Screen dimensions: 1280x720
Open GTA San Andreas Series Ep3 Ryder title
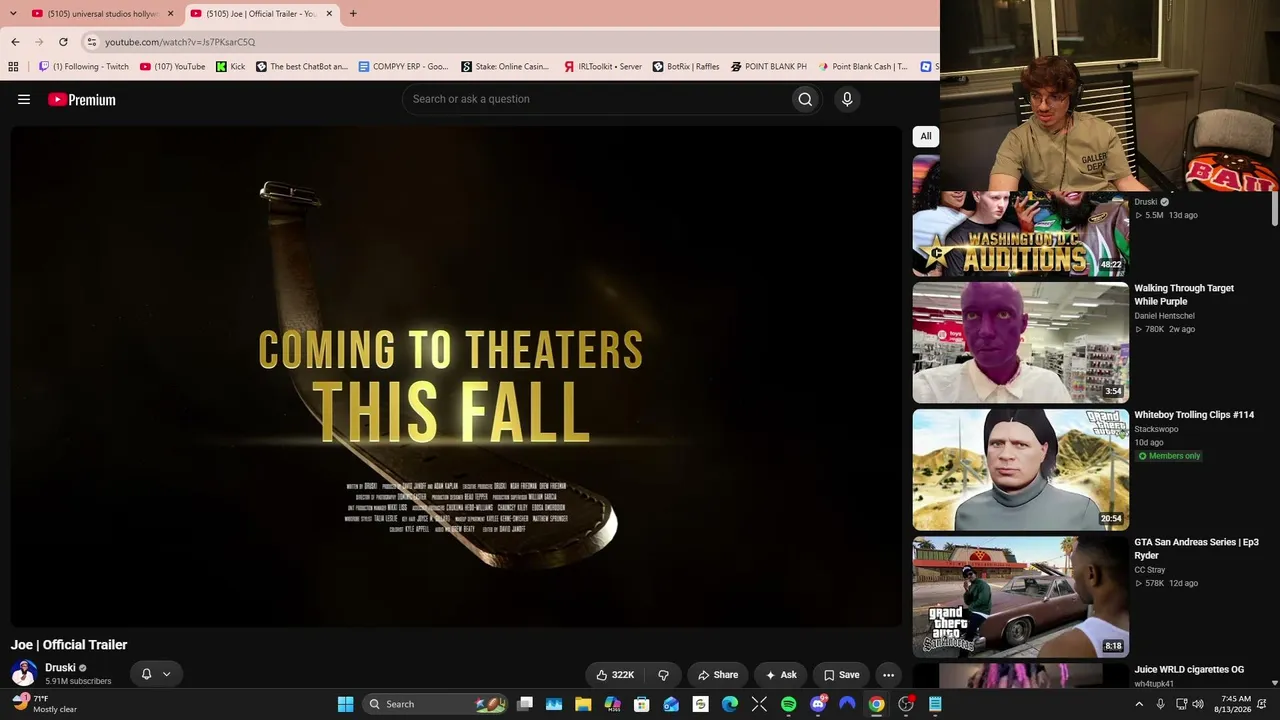pos(1196,549)
